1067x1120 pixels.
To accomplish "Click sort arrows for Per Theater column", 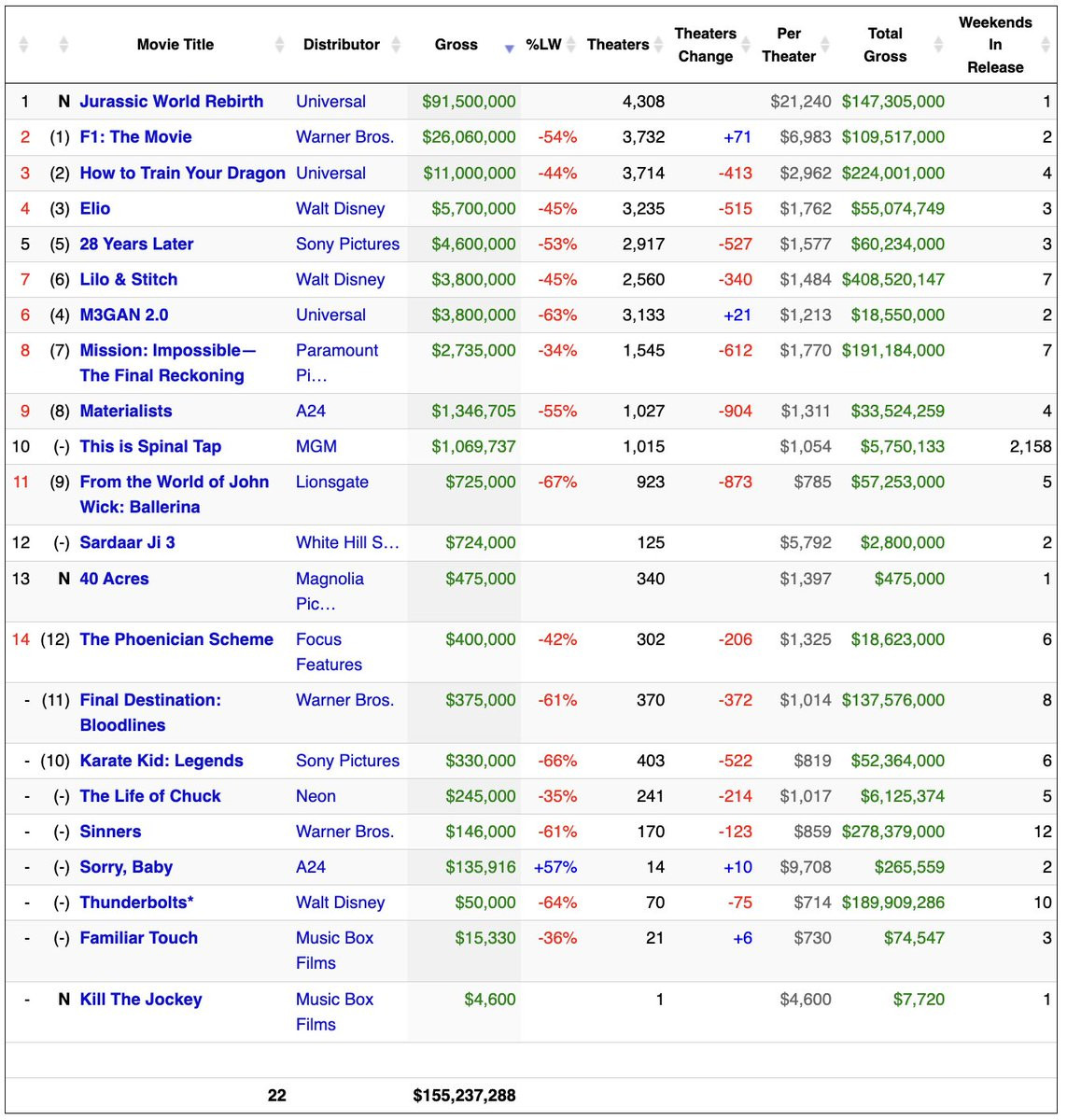I will [825, 45].
